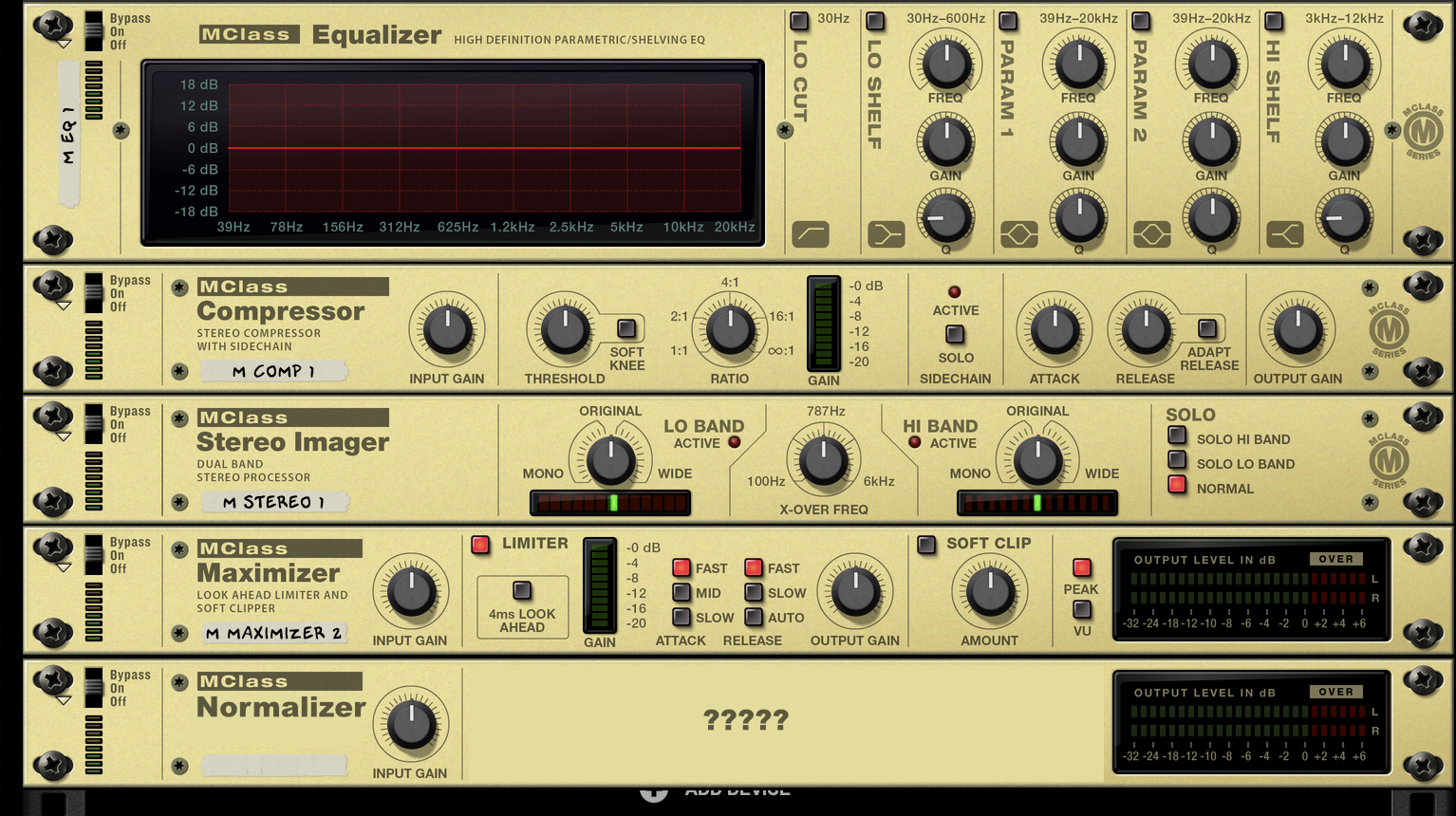1456x816 pixels.
Task: Click the Compressor Release knob
Action: (x=1146, y=329)
